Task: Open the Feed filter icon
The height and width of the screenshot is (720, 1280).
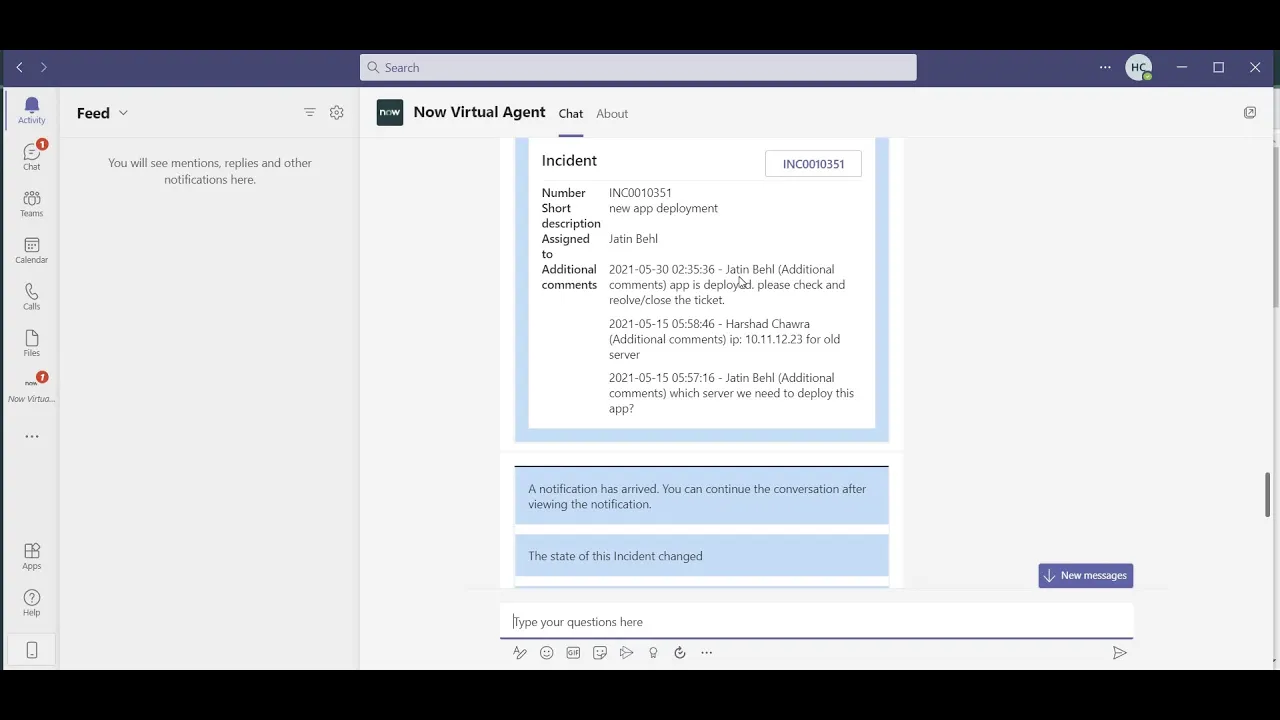Action: [309, 113]
